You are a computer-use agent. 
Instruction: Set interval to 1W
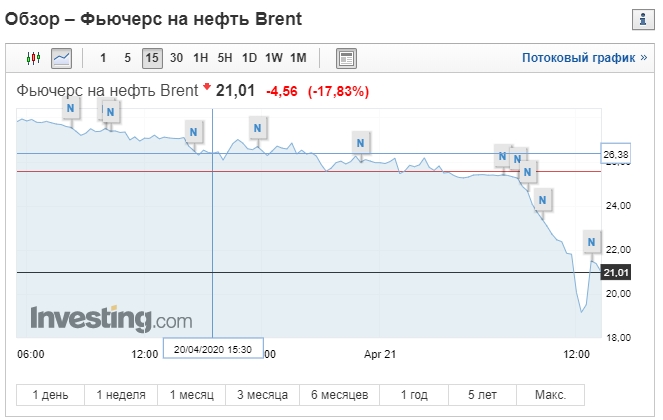click(x=273, y=58)
